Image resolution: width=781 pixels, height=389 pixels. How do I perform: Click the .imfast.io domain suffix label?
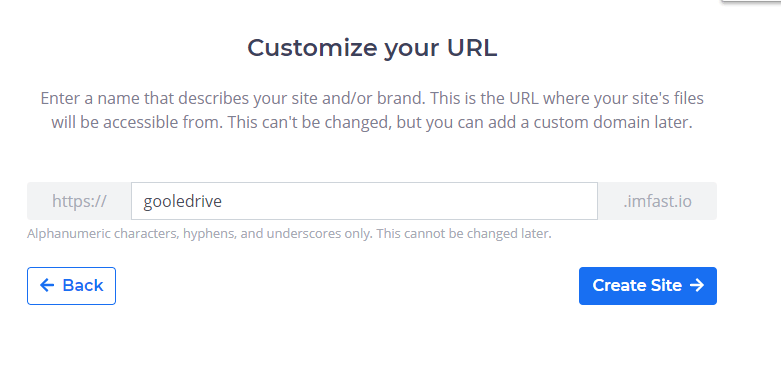pos(657,201)
